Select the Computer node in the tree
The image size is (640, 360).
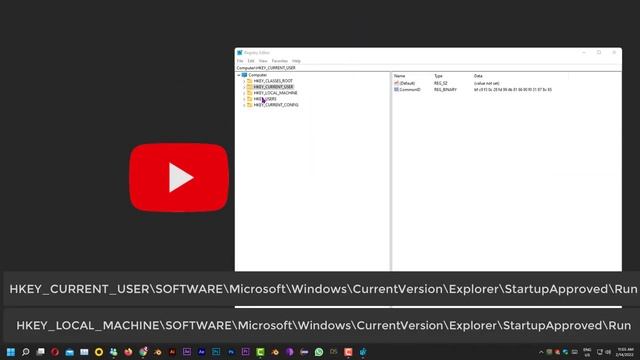pos(258,75)
